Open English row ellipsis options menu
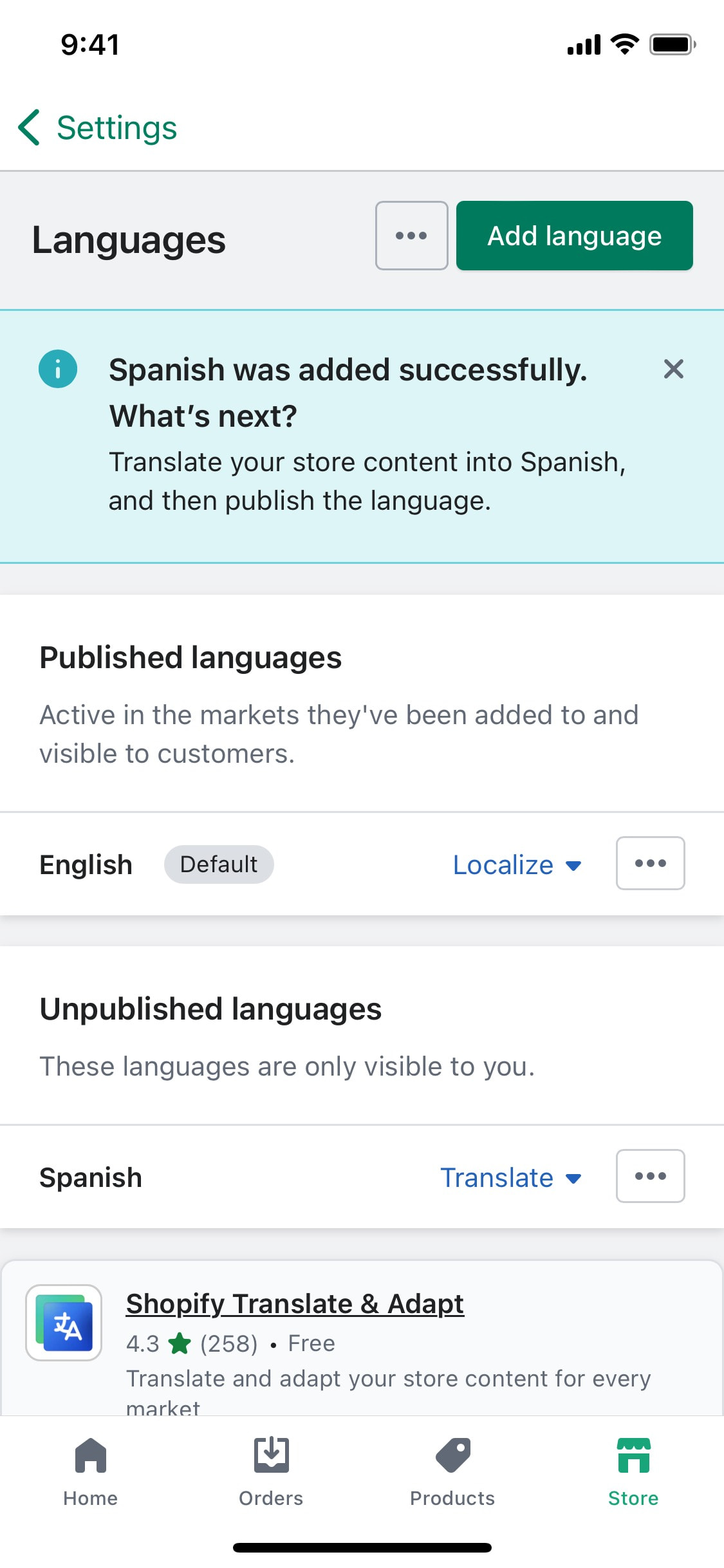This screenshot has width=724, height=1568. point(650,863)
